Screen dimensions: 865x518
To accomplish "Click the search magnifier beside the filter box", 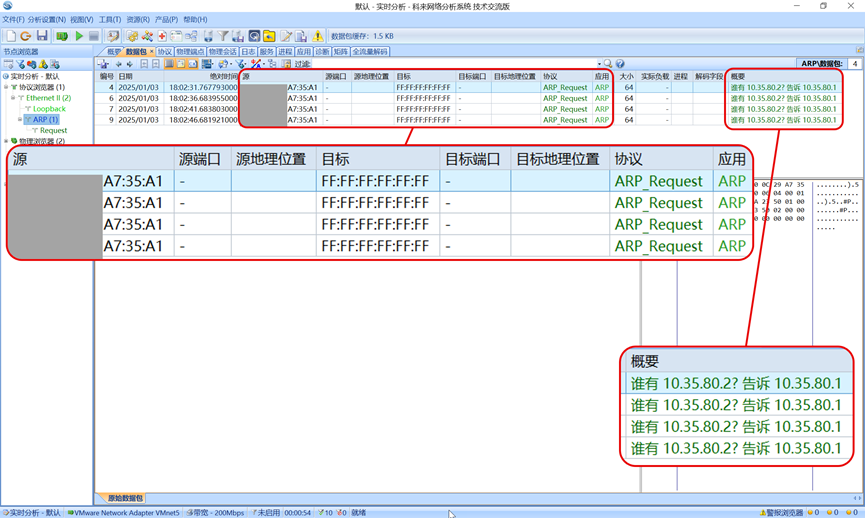I will pyautogui.click(x=608, y=64).
